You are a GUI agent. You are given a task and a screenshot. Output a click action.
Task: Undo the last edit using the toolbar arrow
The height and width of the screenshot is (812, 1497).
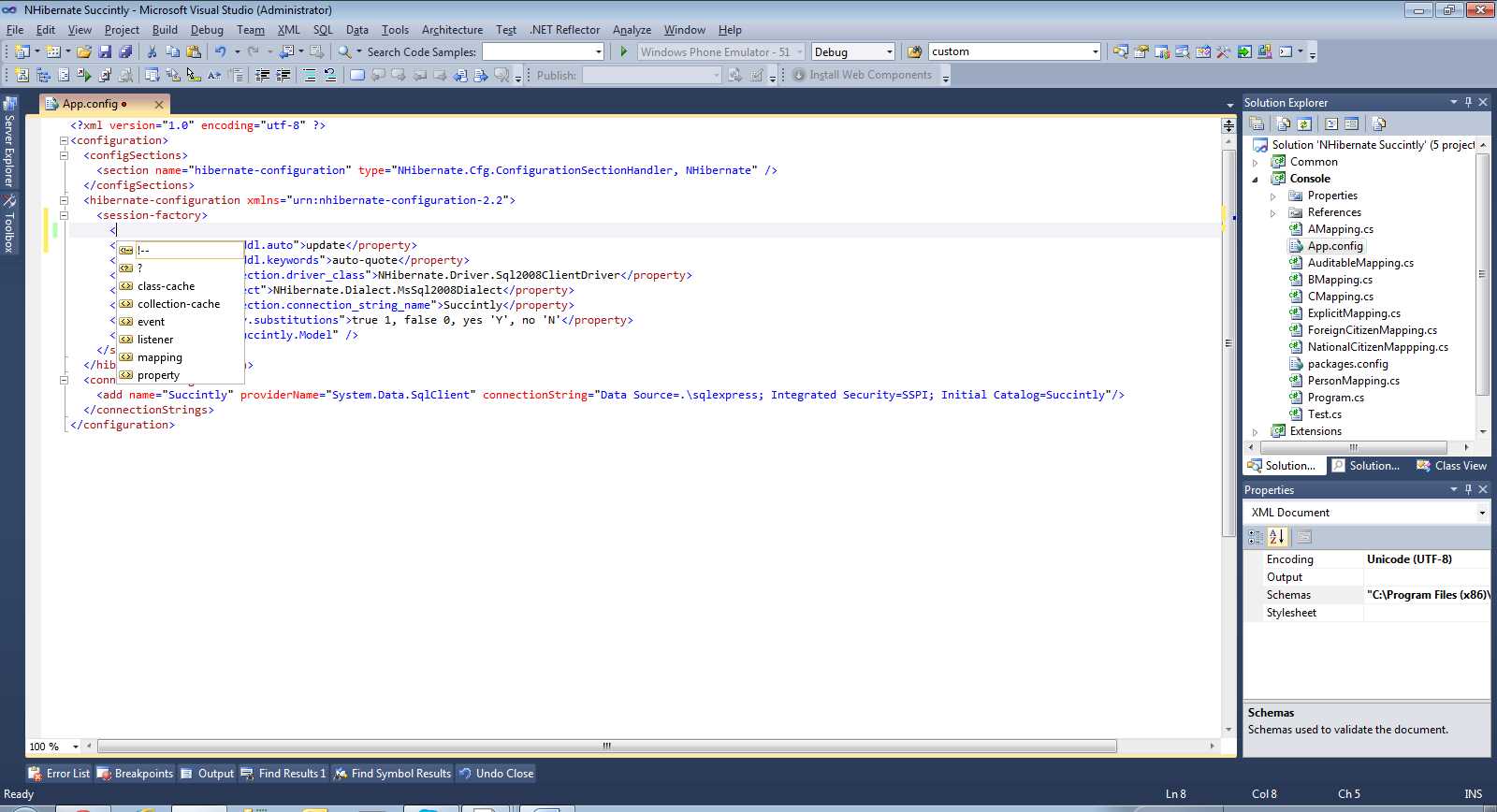click(220, 51)
